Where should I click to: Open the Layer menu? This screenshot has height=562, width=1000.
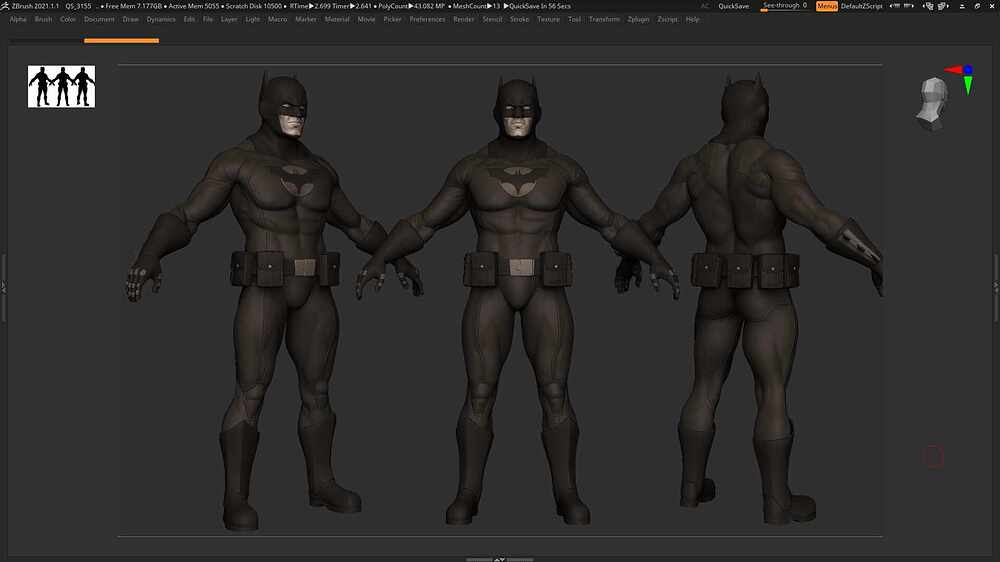click(x=229, y=19)
